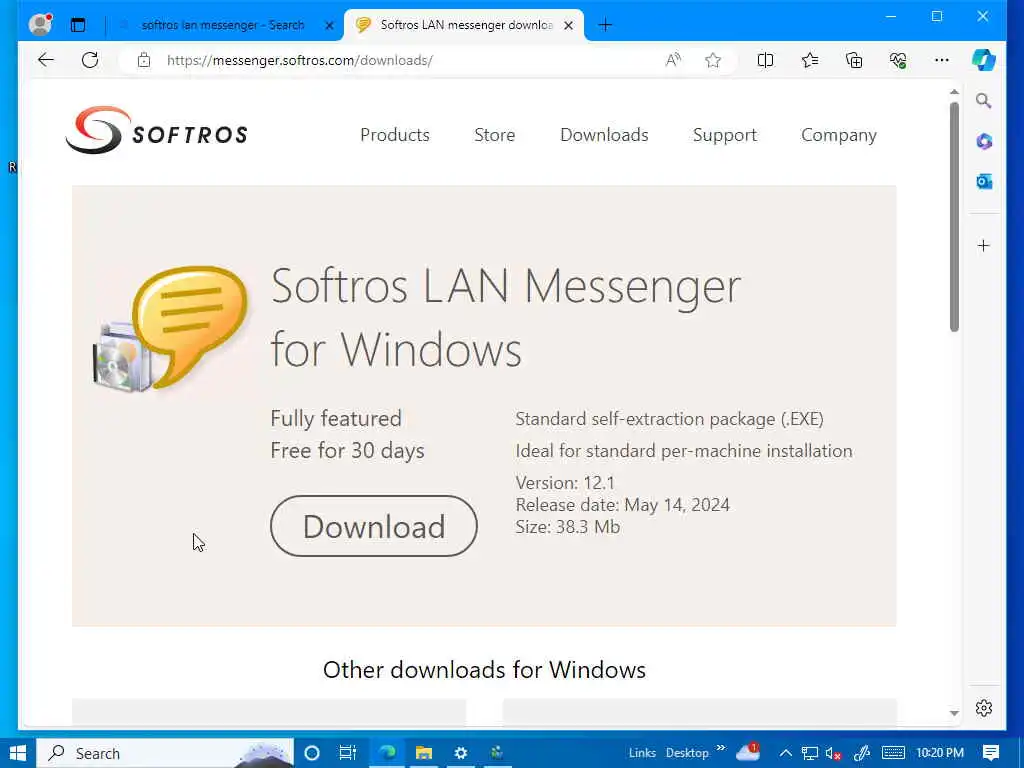Open Task View on taskbar

347,753
